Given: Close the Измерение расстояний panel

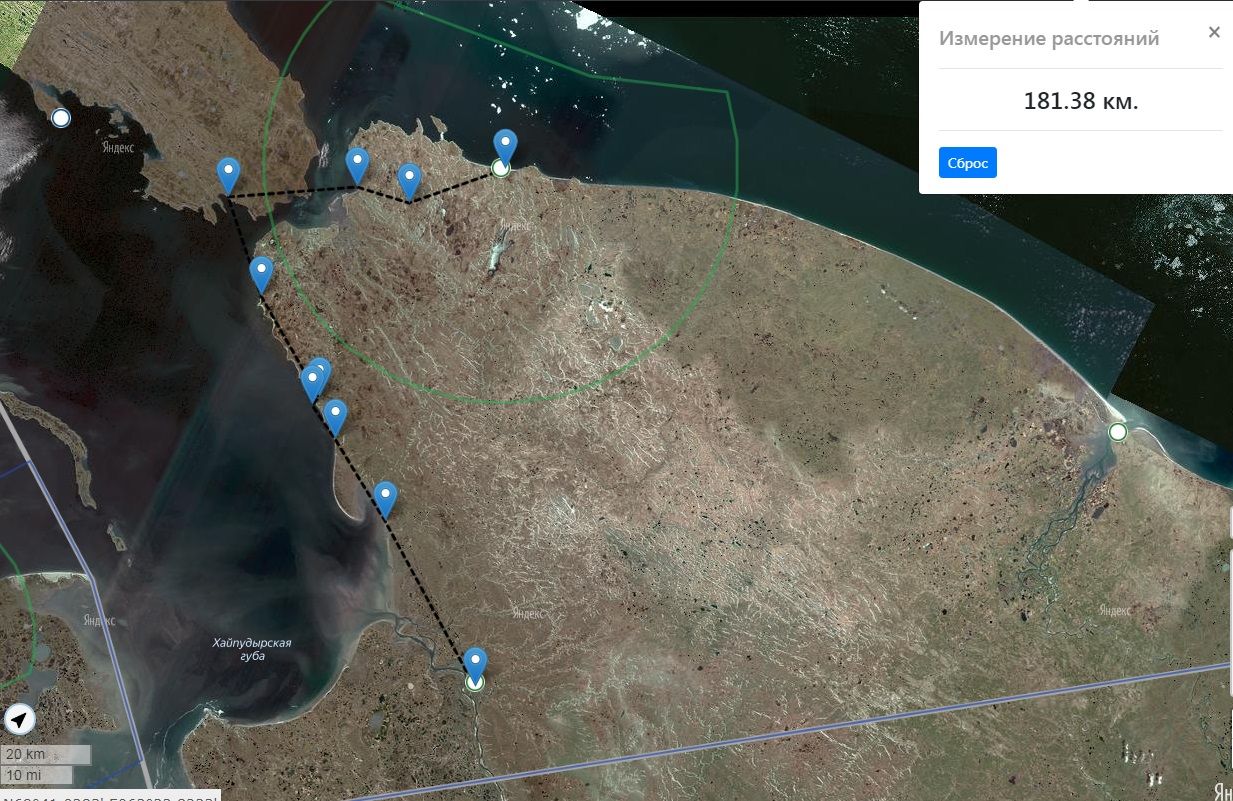Looking at the screenshot, I should click(1214, 32).
